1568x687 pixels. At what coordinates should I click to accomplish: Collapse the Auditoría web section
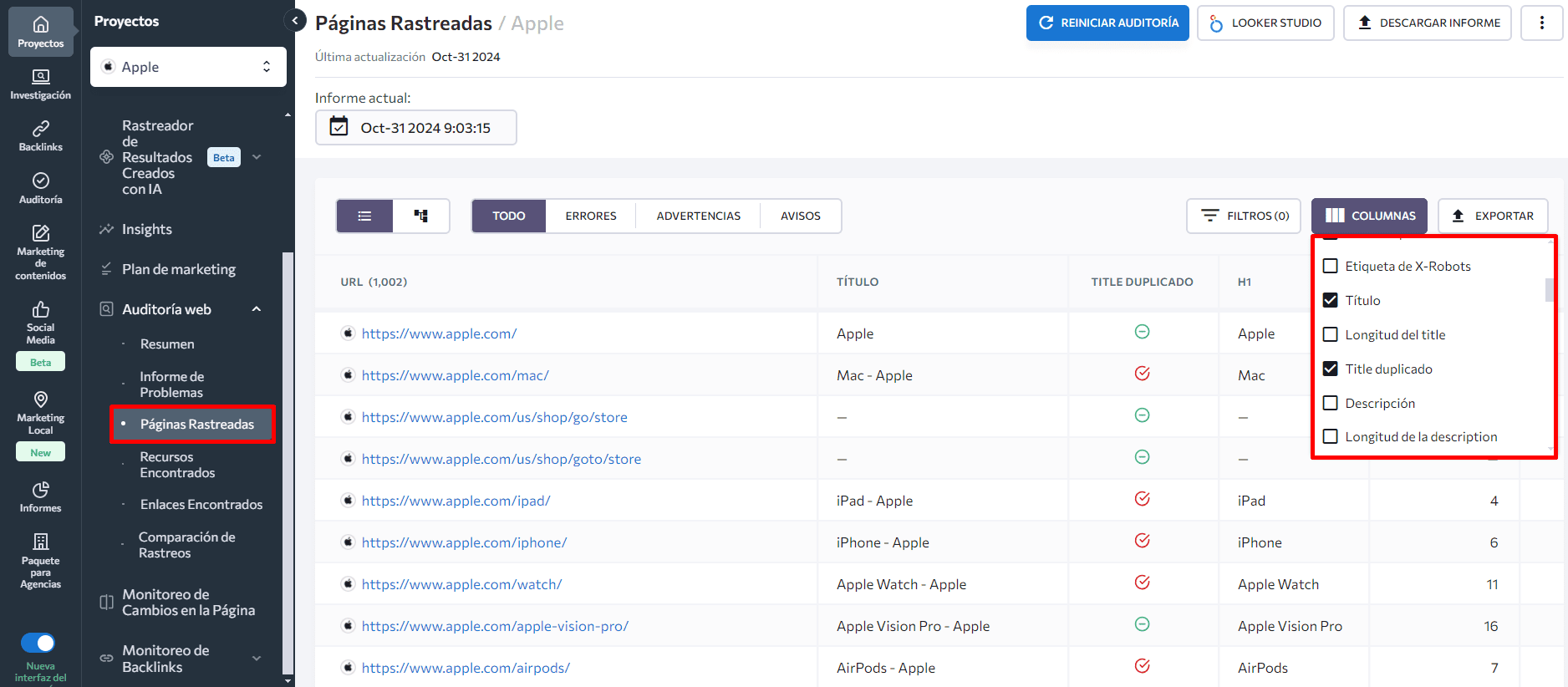pyautogui.click(x=257, y=309)
